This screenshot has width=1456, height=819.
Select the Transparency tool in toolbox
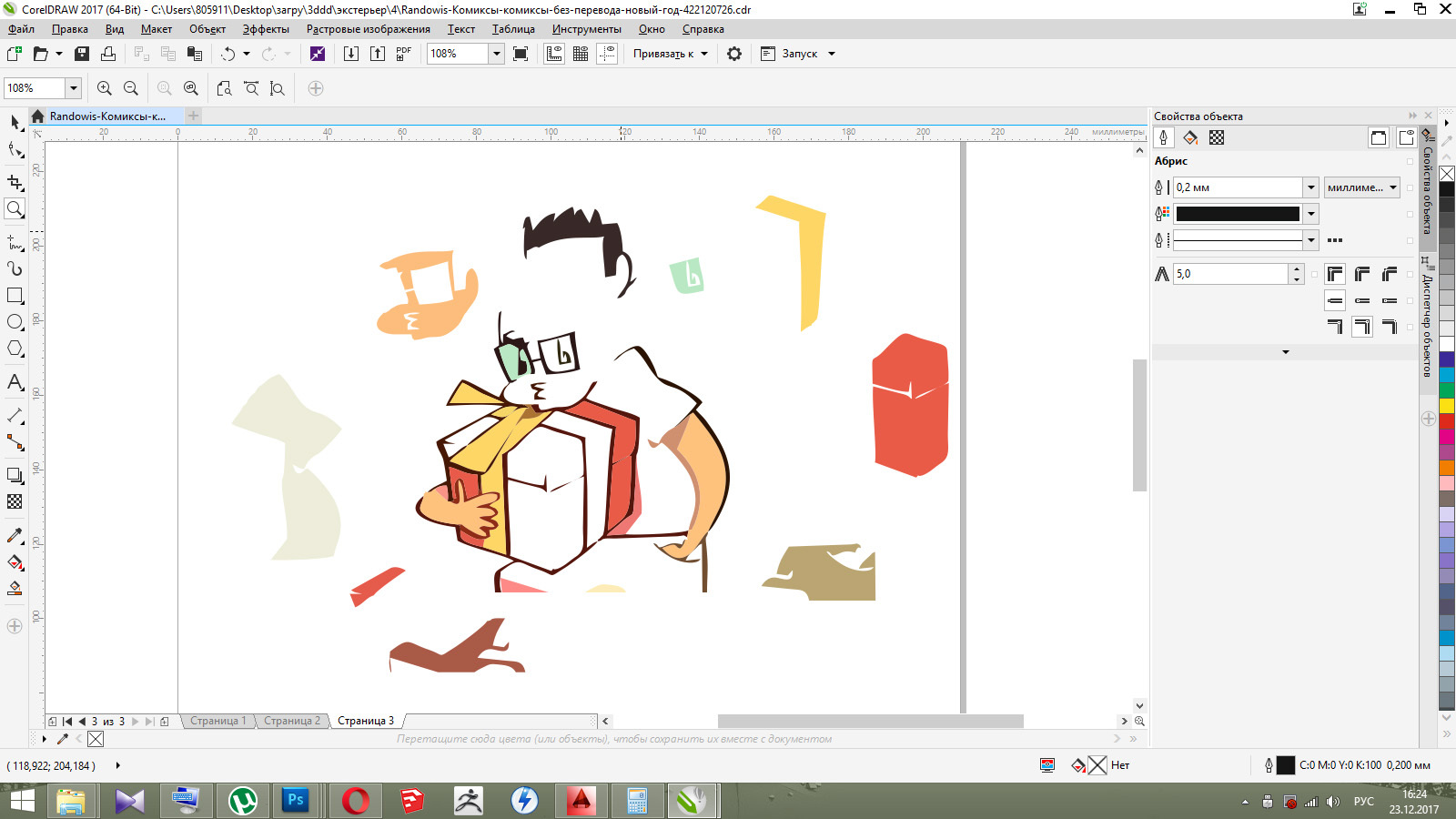click(x=15, y=501)
